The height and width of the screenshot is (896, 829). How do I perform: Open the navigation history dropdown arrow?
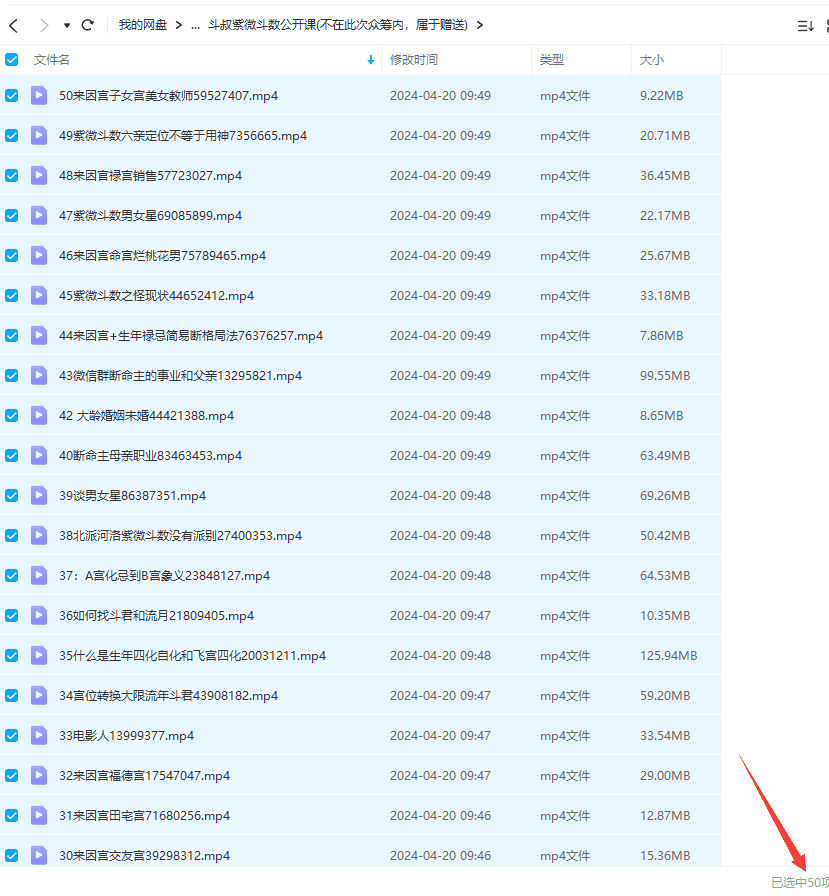[x=66, y=26]
